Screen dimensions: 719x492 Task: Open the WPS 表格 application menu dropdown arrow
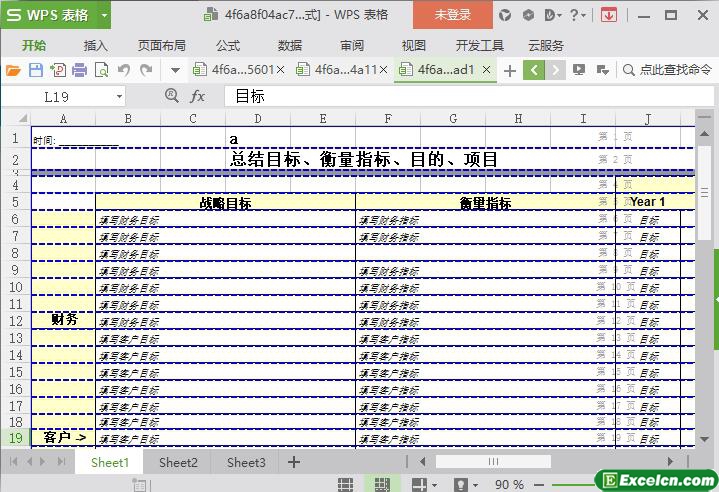[104, 16]
